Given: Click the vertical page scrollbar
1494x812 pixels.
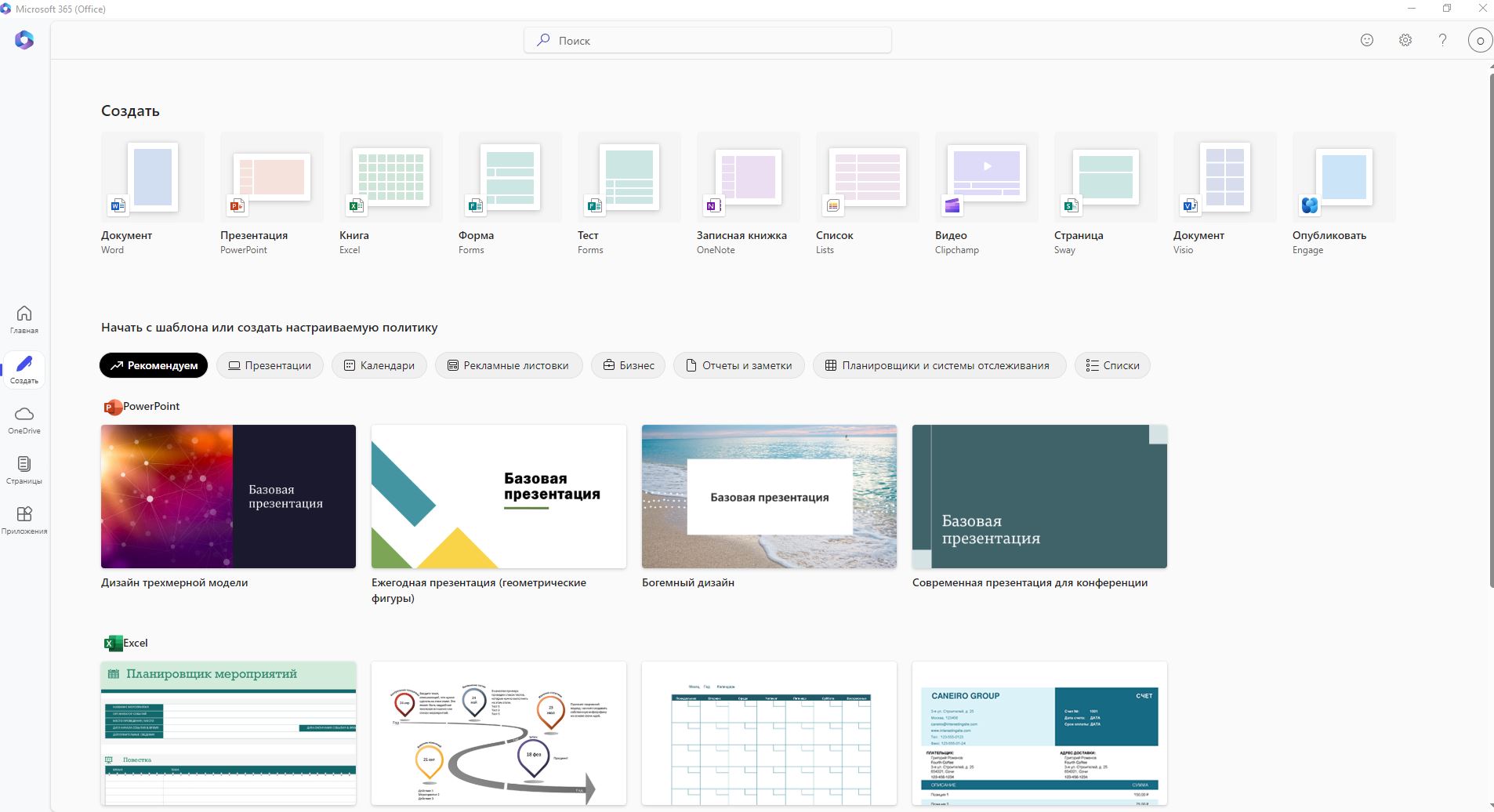Looking at the screenshot, I should (x=1491, y=329).
